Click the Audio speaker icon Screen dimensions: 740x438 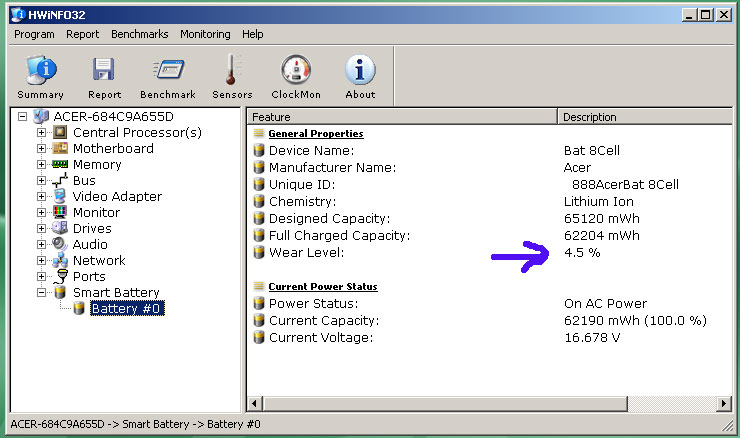(60, 244)
